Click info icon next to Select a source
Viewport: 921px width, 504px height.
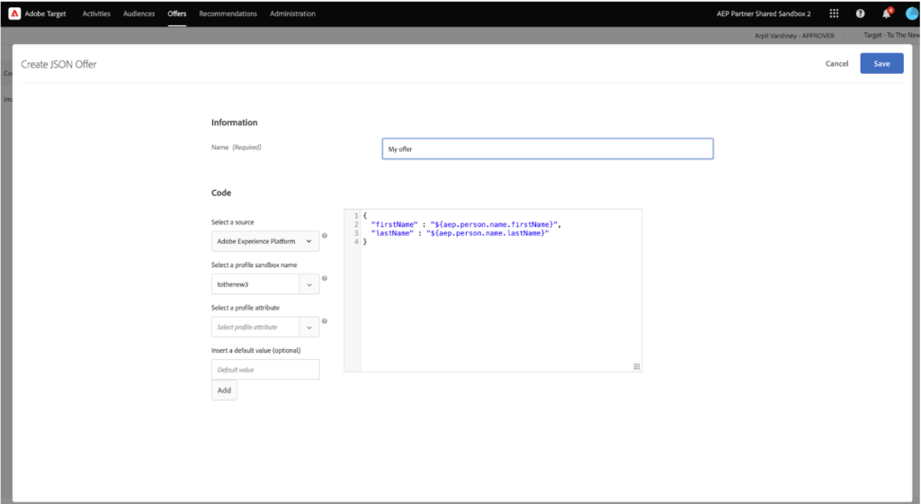coord(324,236)
